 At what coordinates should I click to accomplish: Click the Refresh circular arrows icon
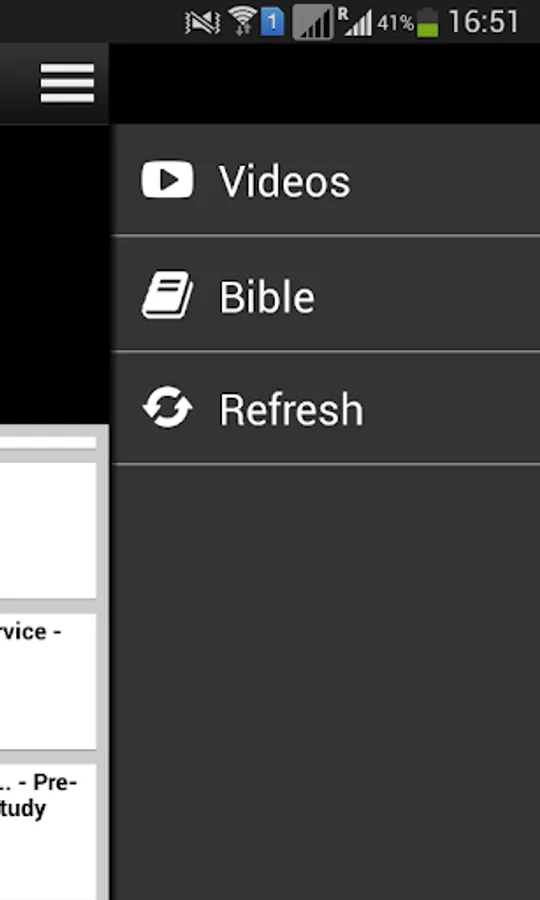point(167,408)
